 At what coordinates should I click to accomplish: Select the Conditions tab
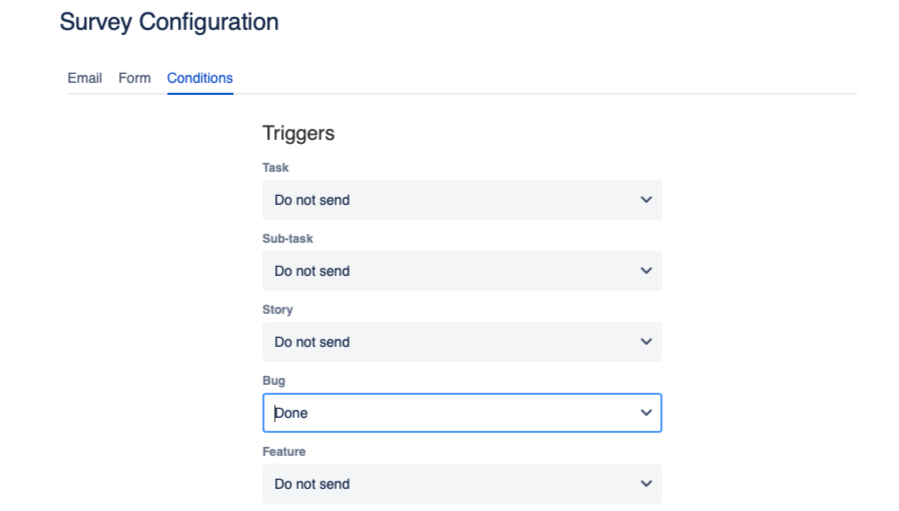pyautogui.click(x=200, y=78)
